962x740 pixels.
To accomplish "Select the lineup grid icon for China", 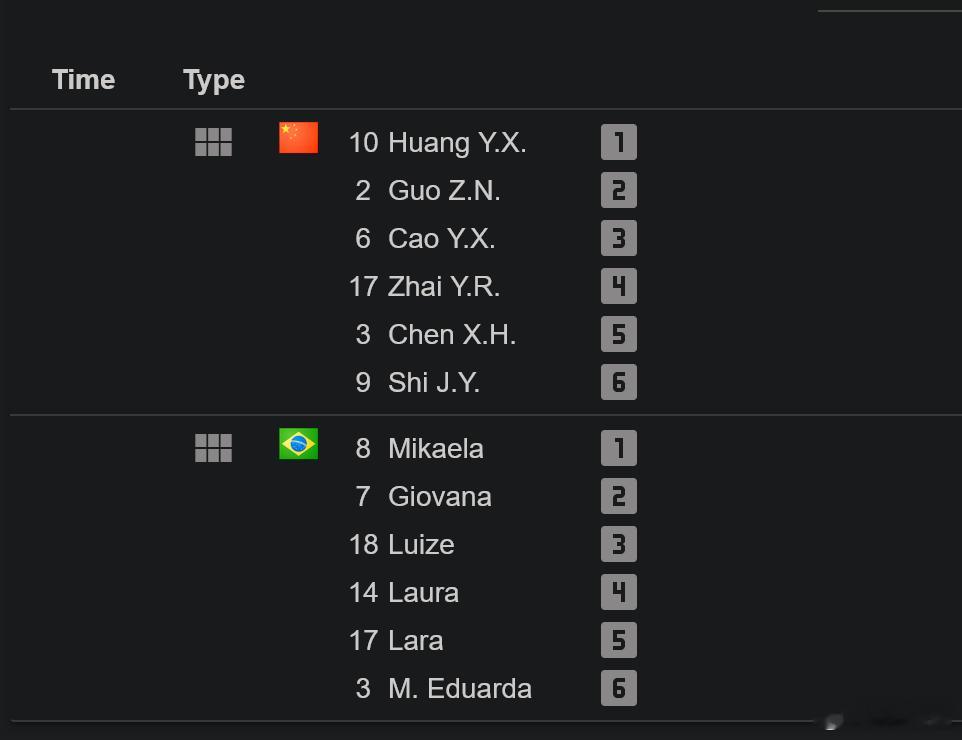I will [x=214, y=142].
